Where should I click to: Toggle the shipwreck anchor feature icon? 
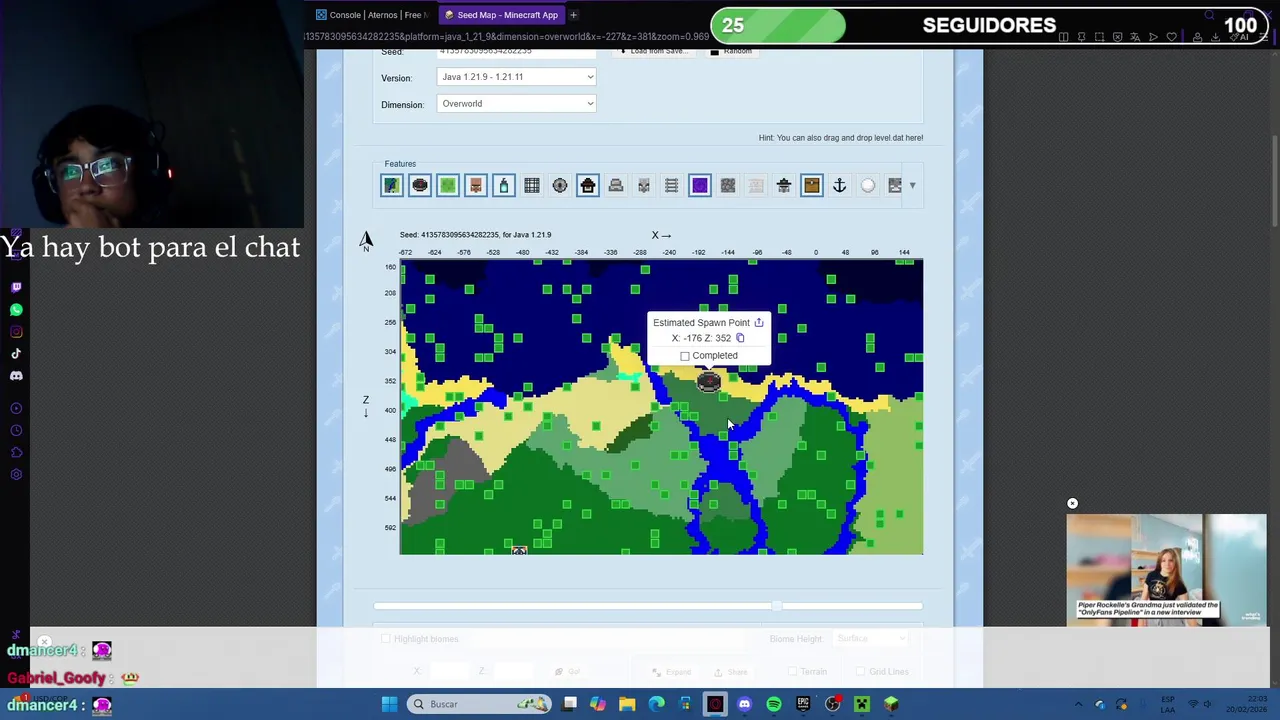(839, 185)
